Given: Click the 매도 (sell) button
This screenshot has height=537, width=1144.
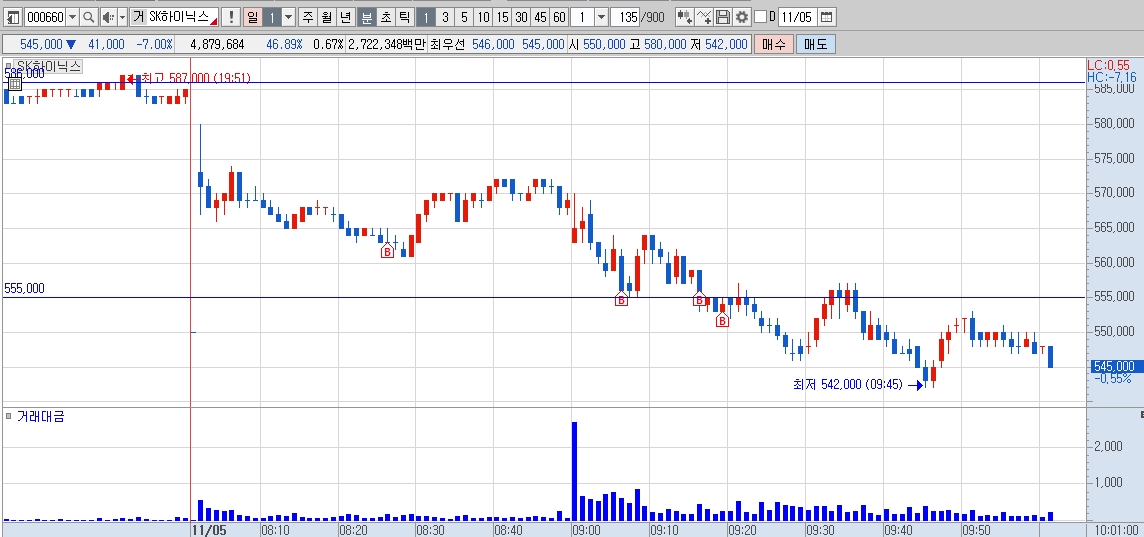Looking at the screenshot, I should pyautogui.click(x=815, y=45).
